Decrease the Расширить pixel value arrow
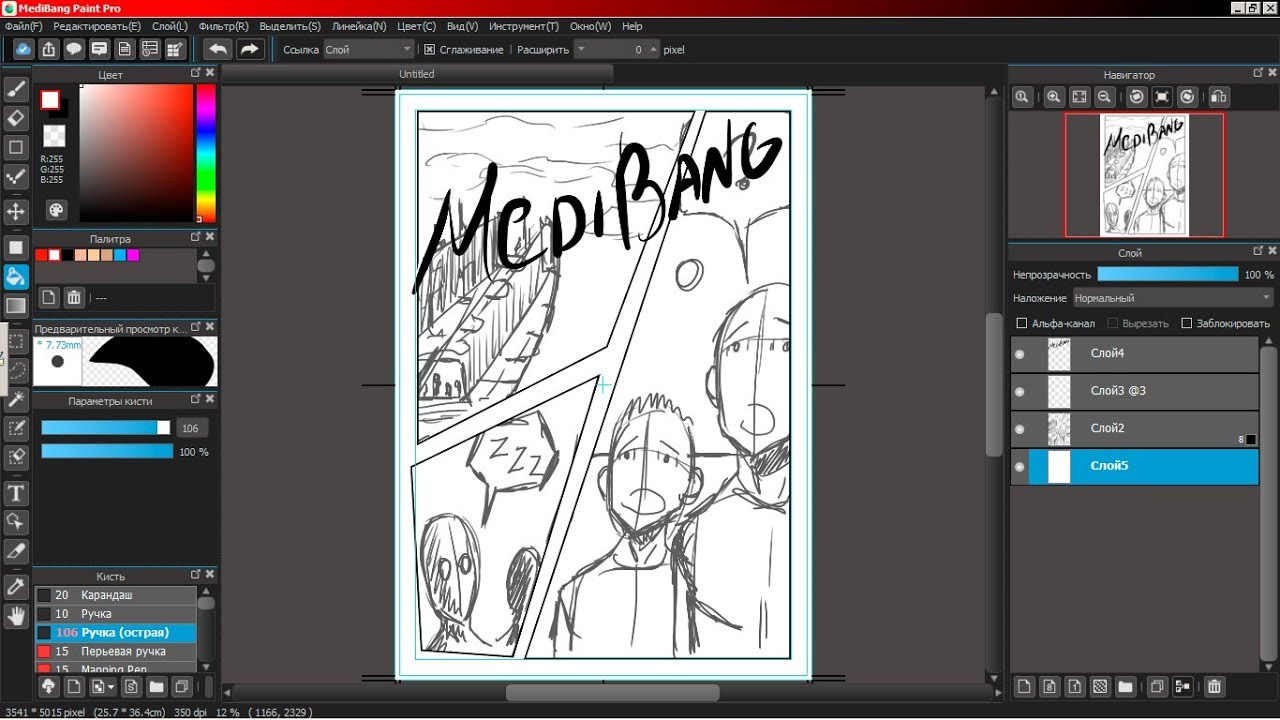The width and height of the screenshot is (1280, 720). tap(581, 49)
